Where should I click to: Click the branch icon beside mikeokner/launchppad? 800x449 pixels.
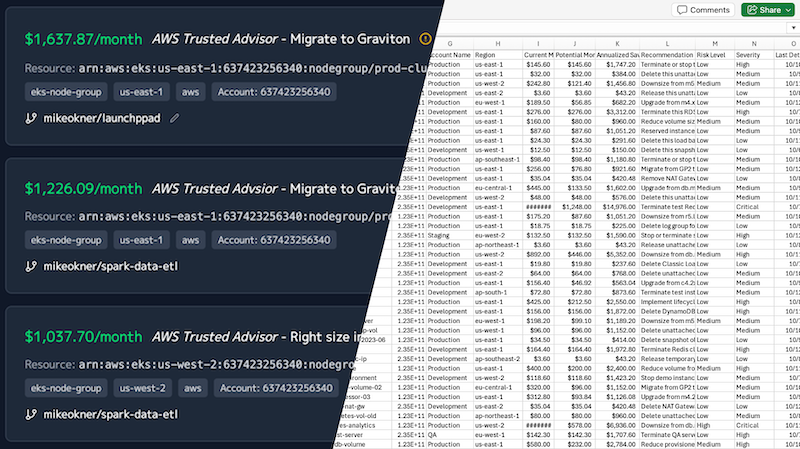(31, 118)
